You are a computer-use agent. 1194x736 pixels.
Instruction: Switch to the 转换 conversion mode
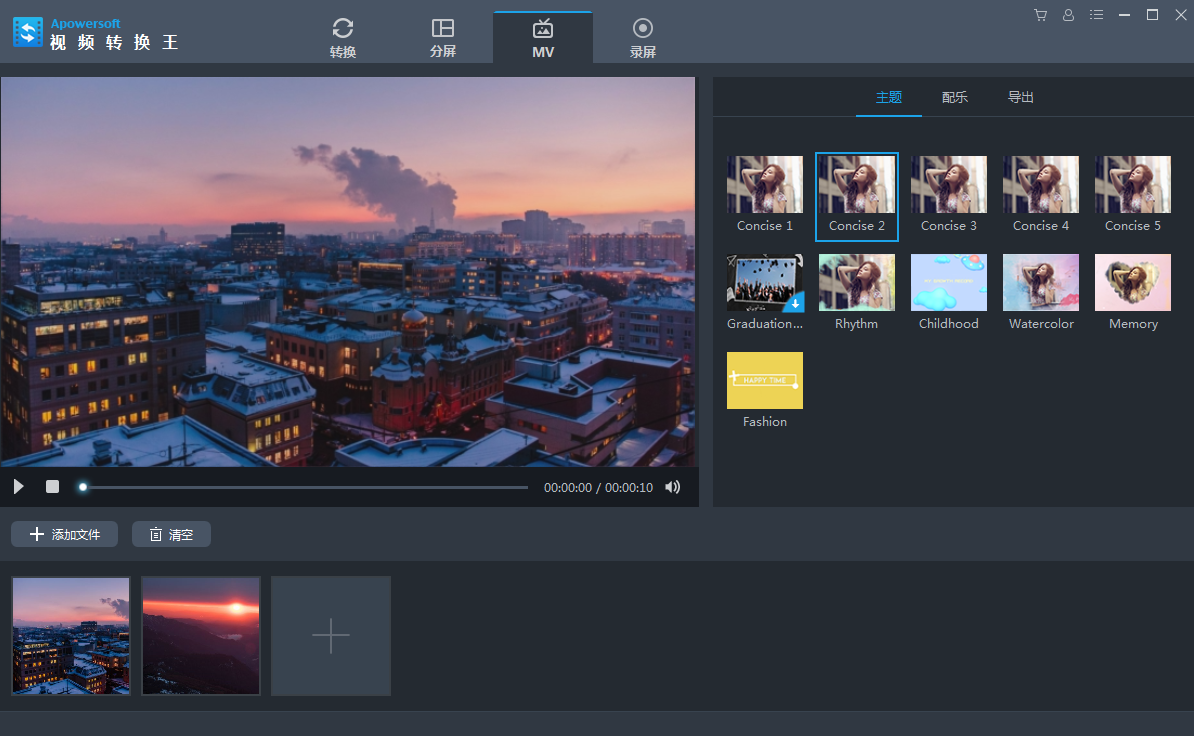[343, 36]
